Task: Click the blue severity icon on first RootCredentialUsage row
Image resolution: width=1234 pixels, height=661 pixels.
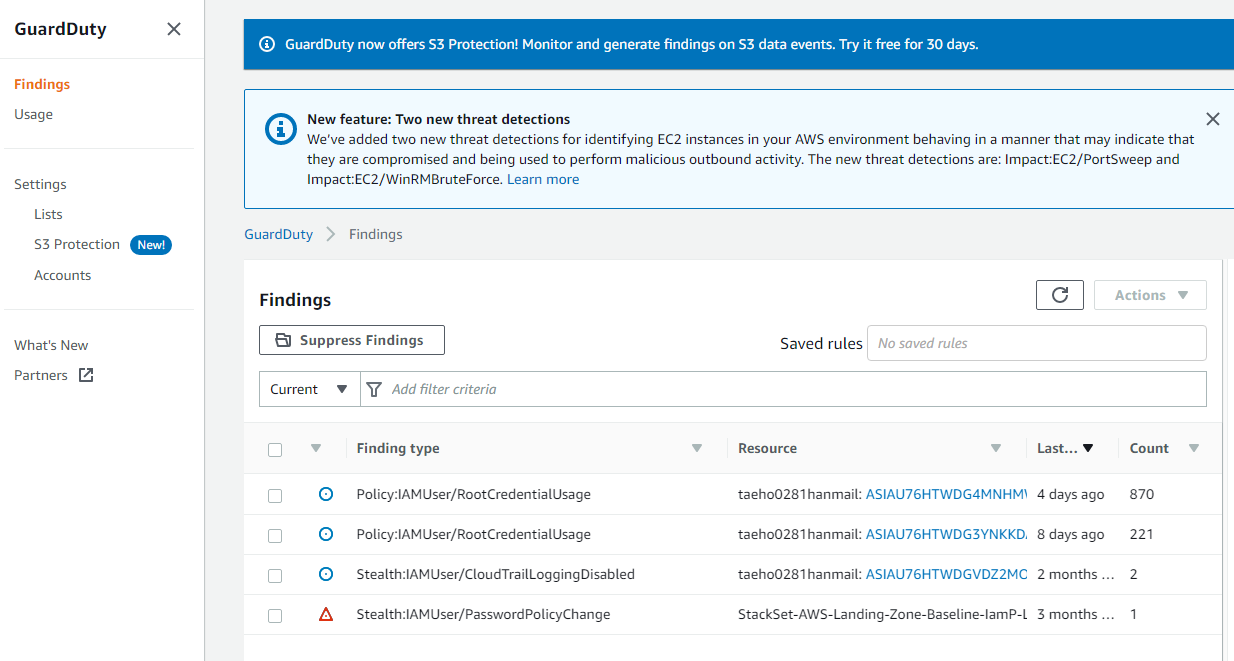Action: point(325,494)
